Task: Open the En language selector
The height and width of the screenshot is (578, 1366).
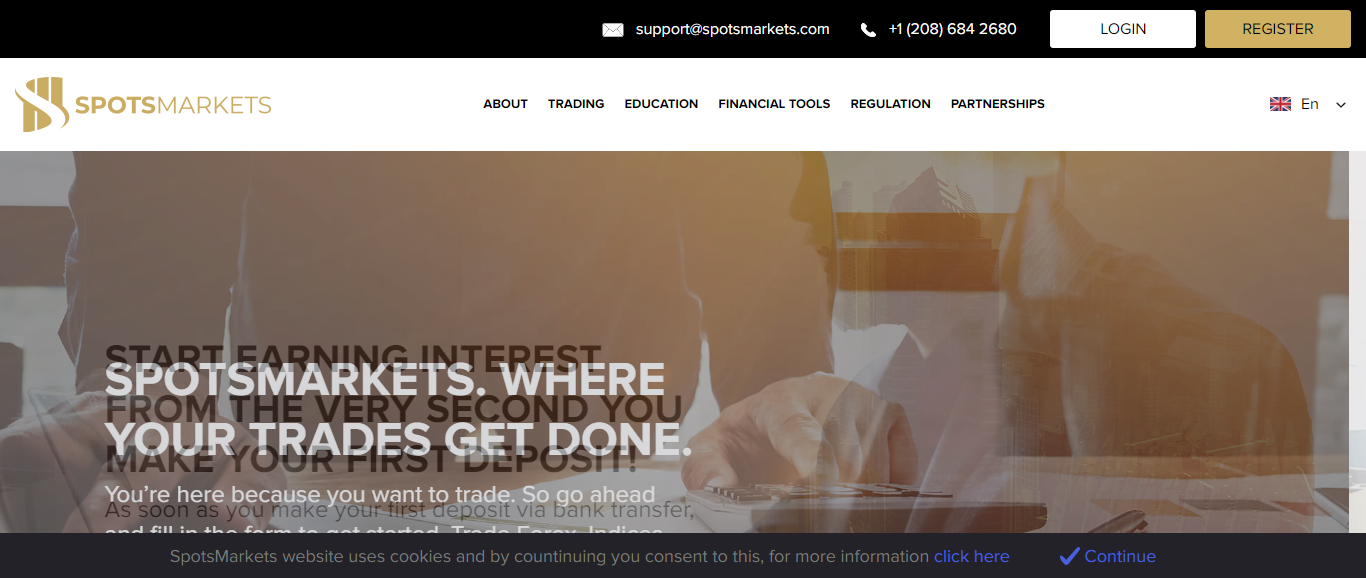Action: 1309,104
